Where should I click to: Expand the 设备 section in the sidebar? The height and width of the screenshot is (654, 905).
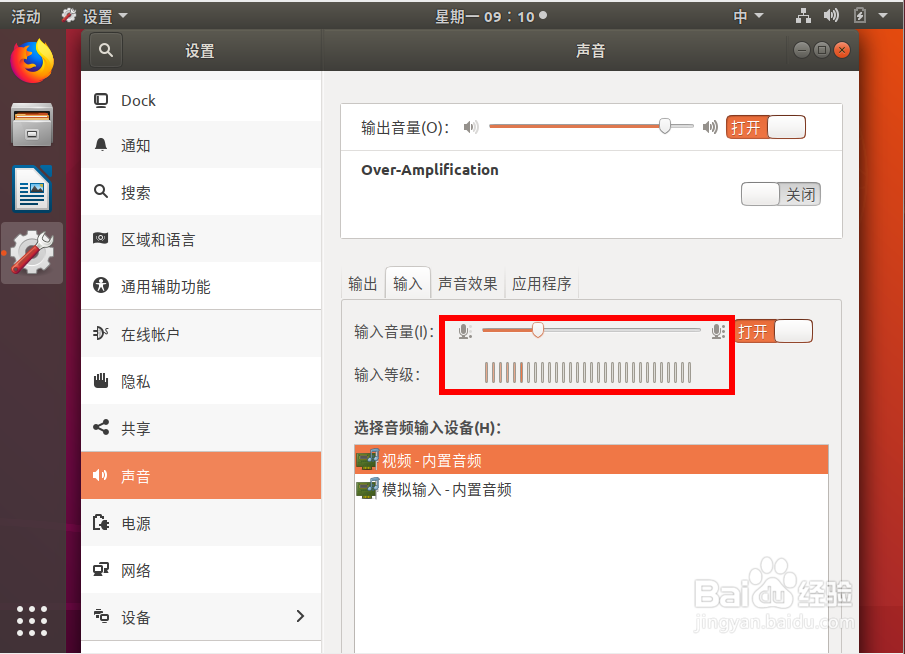pyautogui.click(x=200, y=618)
